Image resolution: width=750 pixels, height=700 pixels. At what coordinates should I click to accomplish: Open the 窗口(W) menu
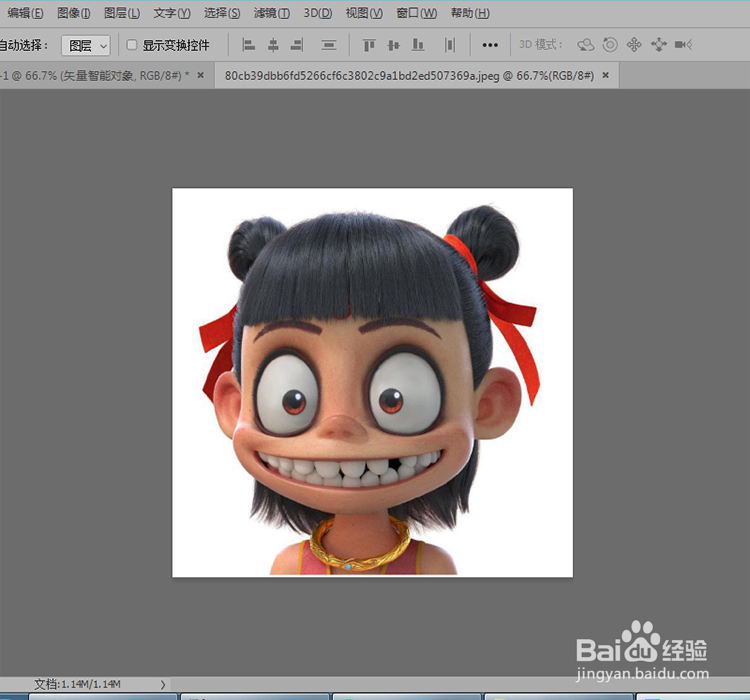[x=416, y=13]
